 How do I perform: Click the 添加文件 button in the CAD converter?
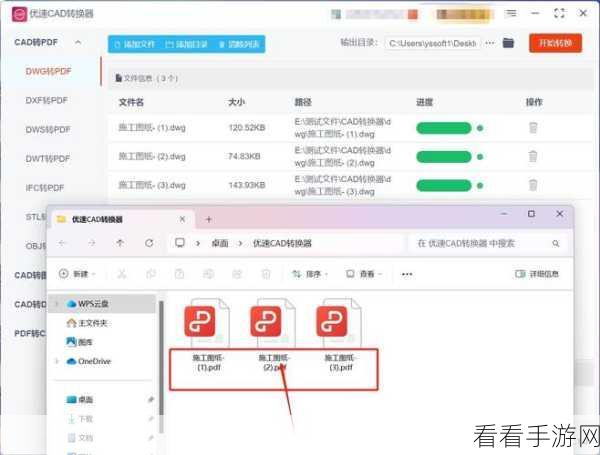[134, 44]
